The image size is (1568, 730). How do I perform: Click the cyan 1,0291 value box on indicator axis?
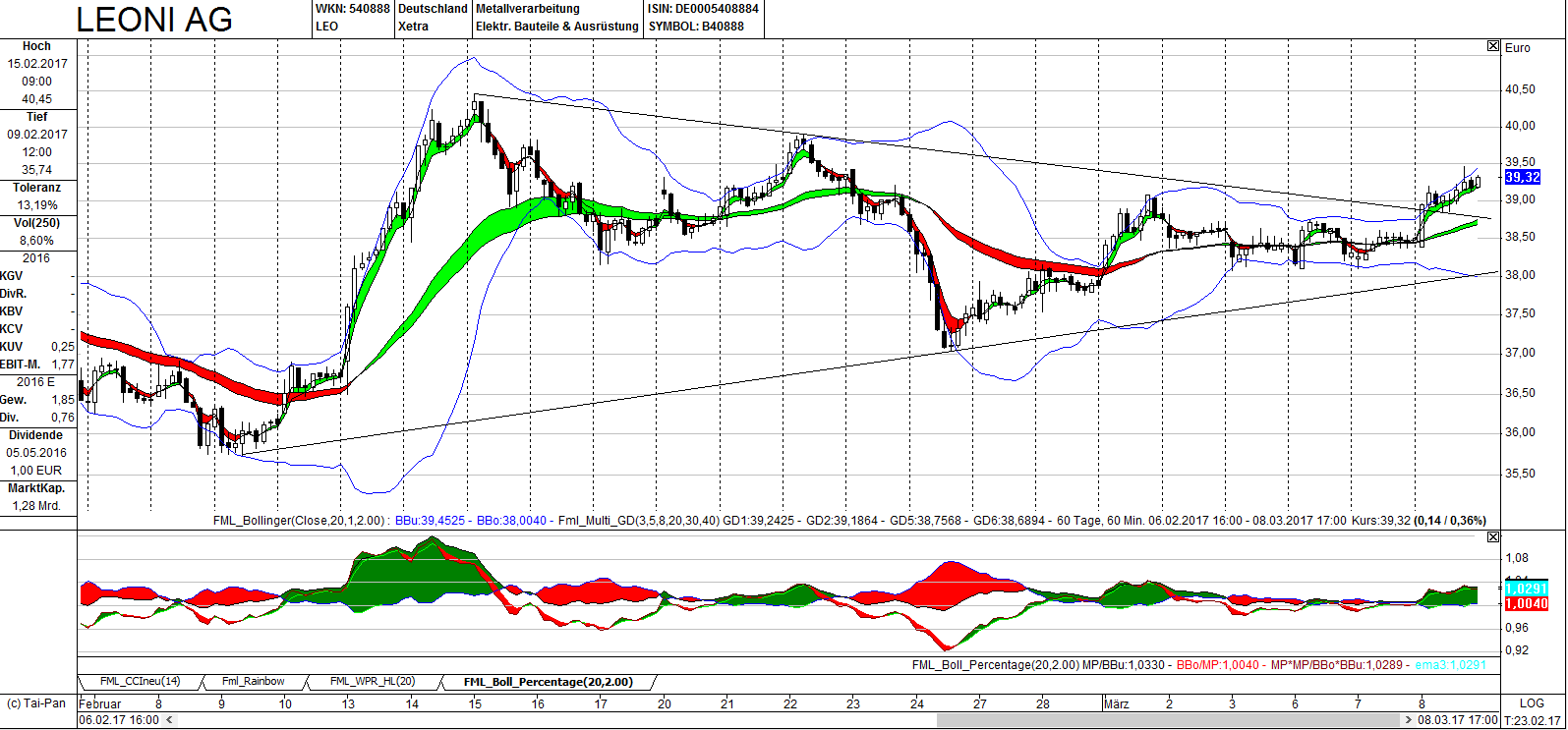coord(1526,590)
